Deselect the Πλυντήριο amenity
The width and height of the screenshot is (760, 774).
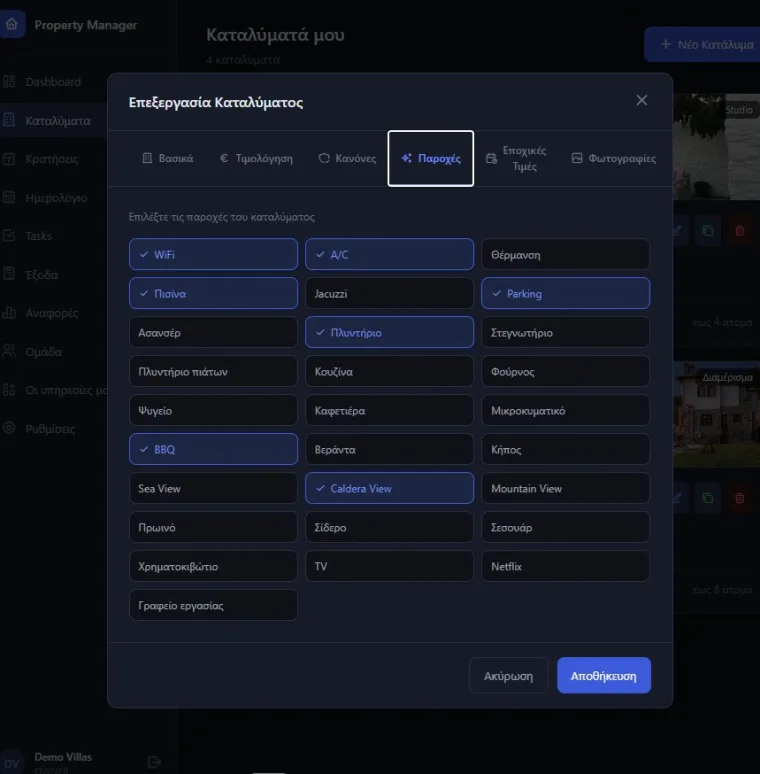pos(389,332)
